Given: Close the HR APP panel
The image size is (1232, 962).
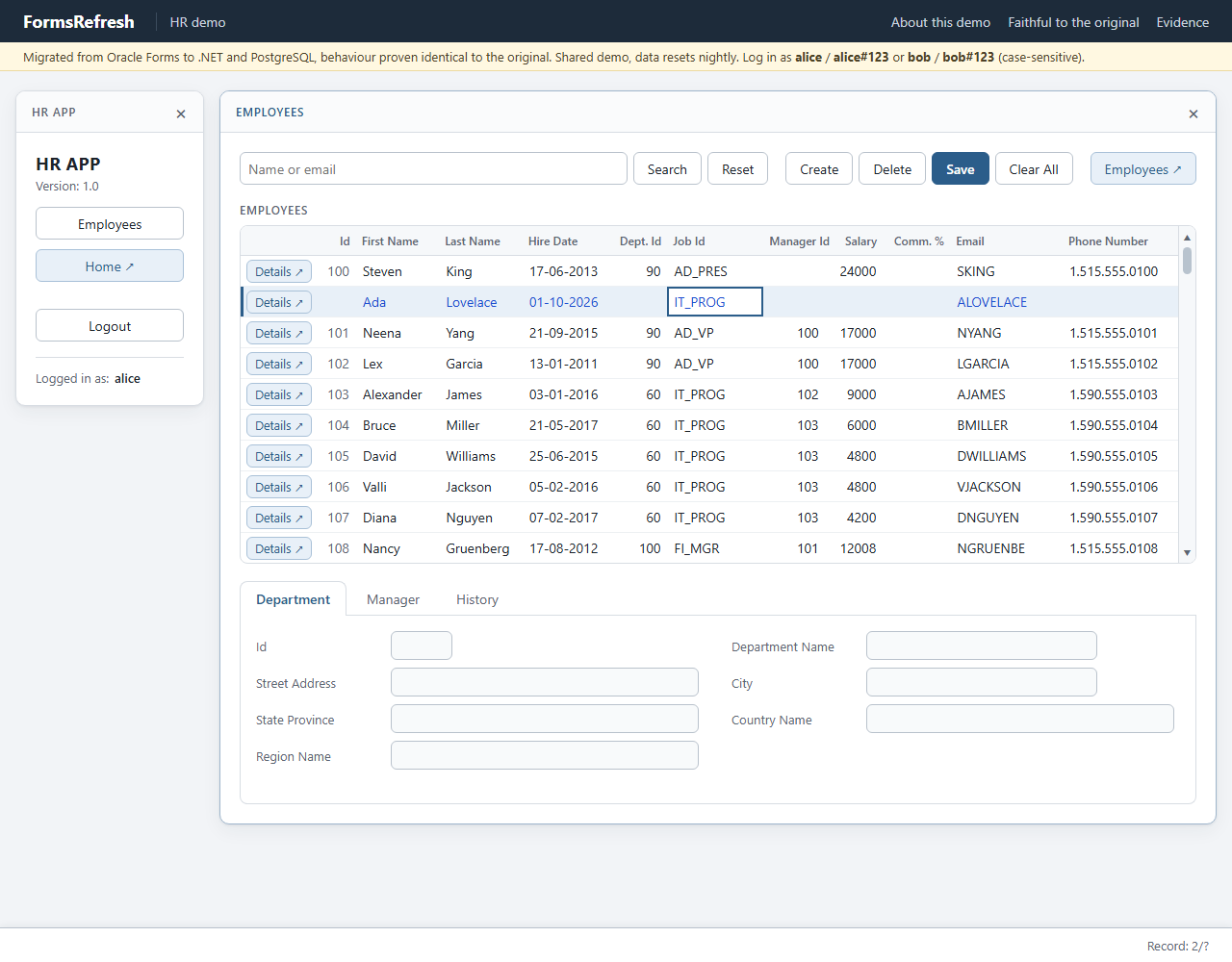Looking at the screenshot, I should coord(181,114).
